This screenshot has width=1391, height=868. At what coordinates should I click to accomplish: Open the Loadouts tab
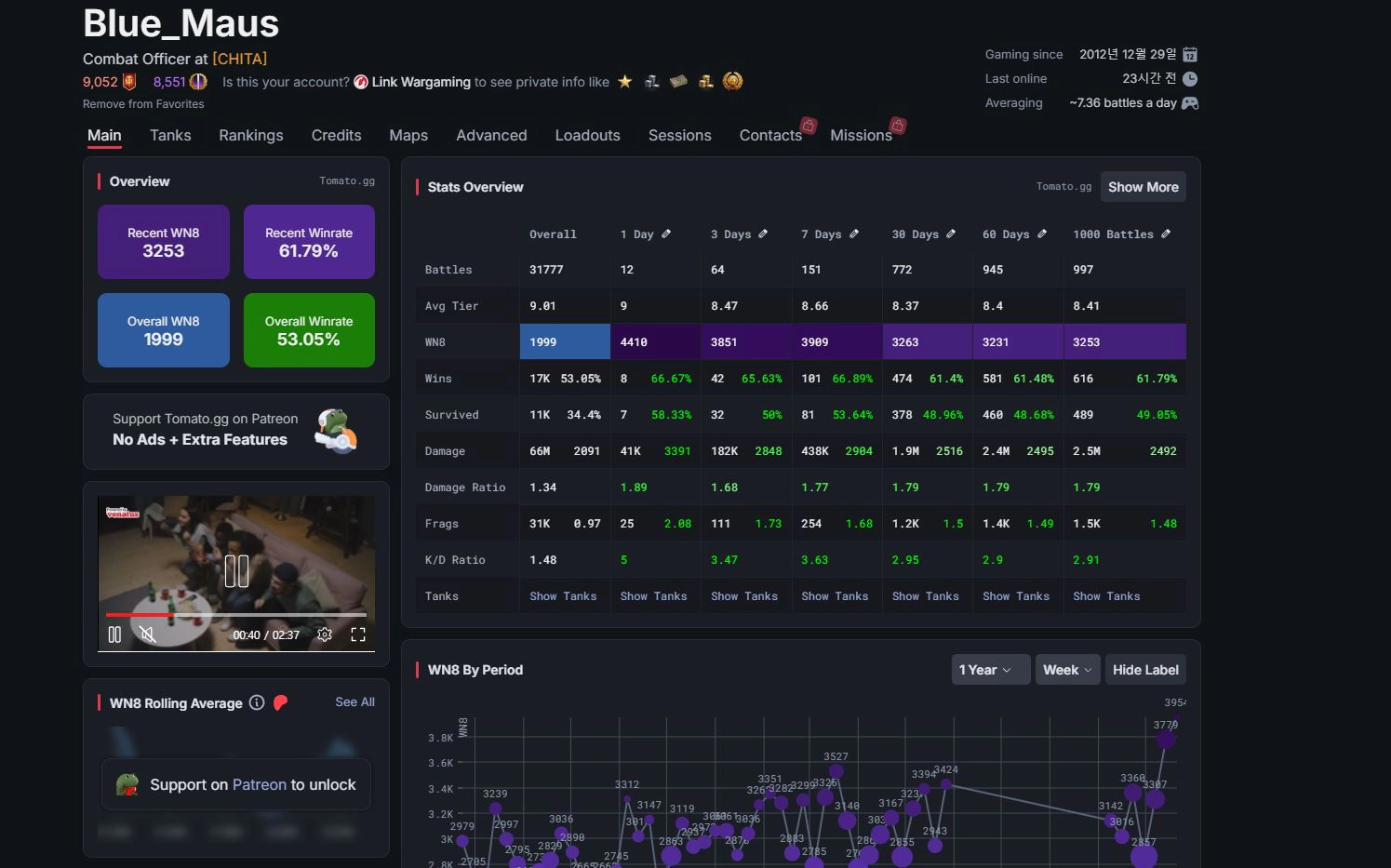pos(587,136)
